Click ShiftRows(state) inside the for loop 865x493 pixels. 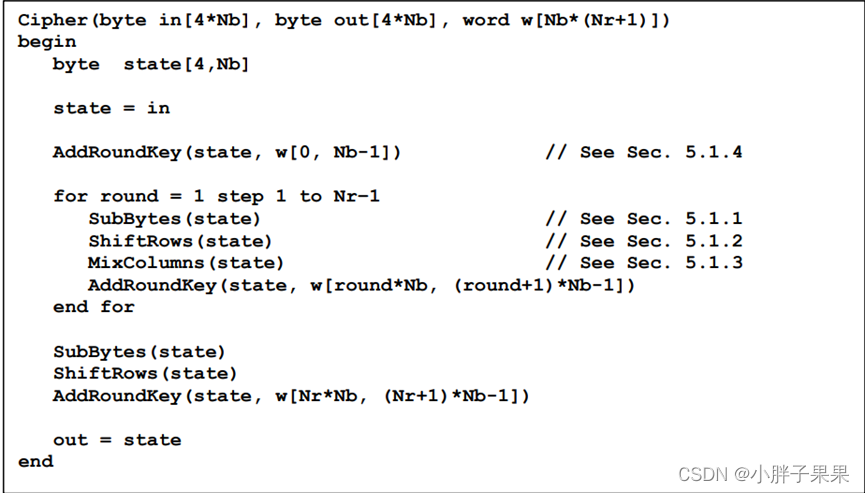pos(180,241)
